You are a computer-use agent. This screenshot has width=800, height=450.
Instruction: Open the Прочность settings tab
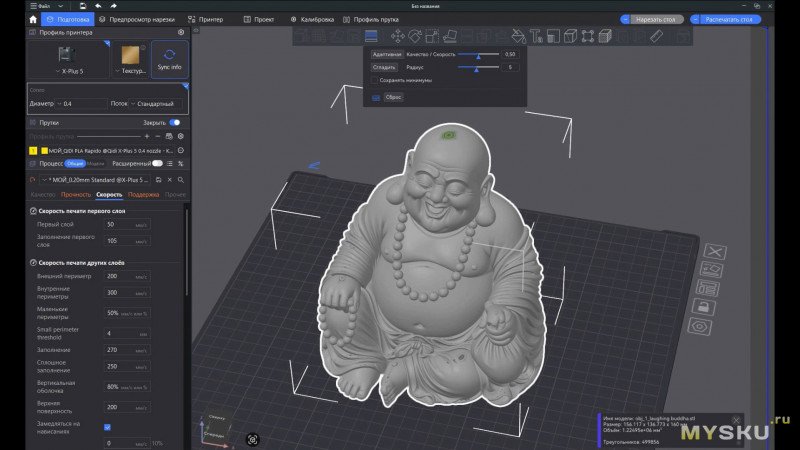(76, 194)
